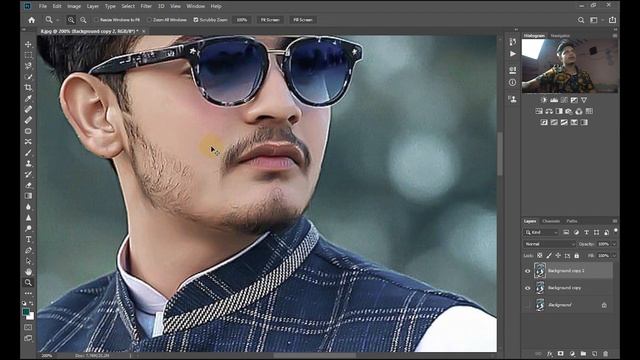Select the Blur tool

pos(28,207)
